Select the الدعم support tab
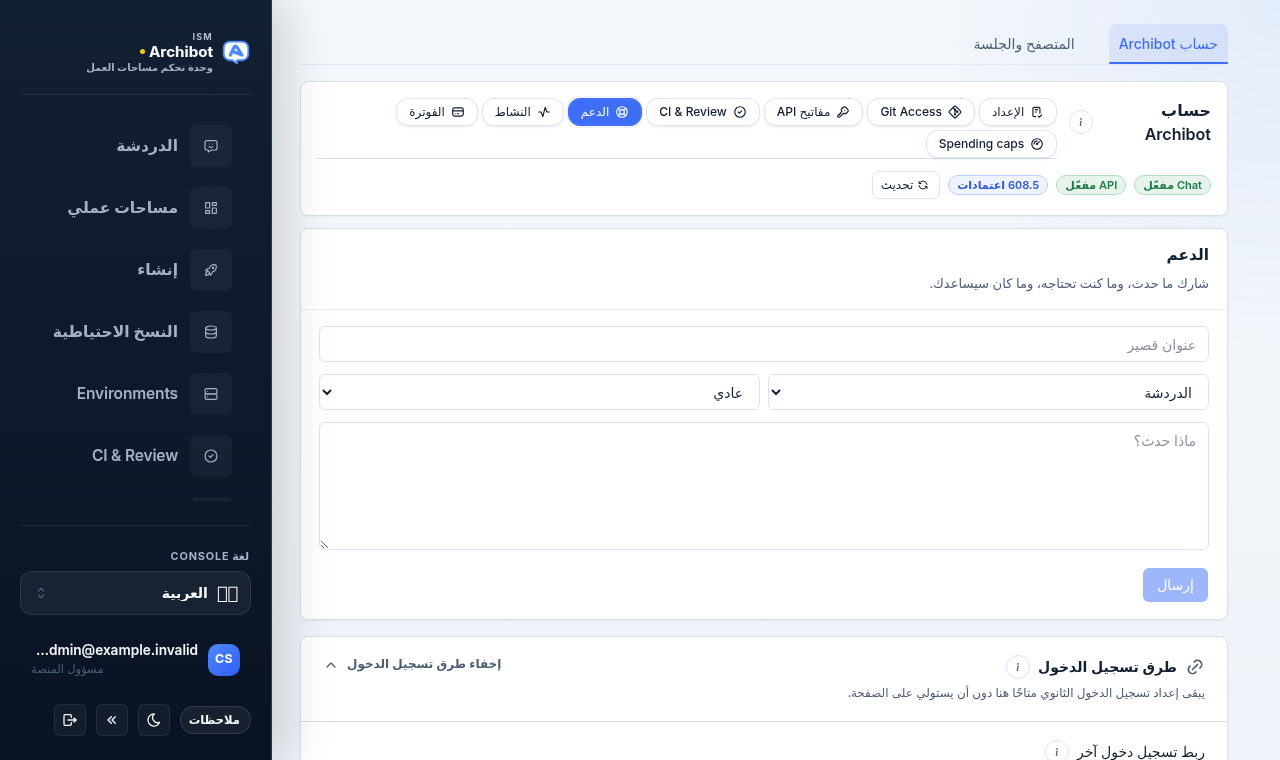The image size is (1280, 760). (605, 112)
